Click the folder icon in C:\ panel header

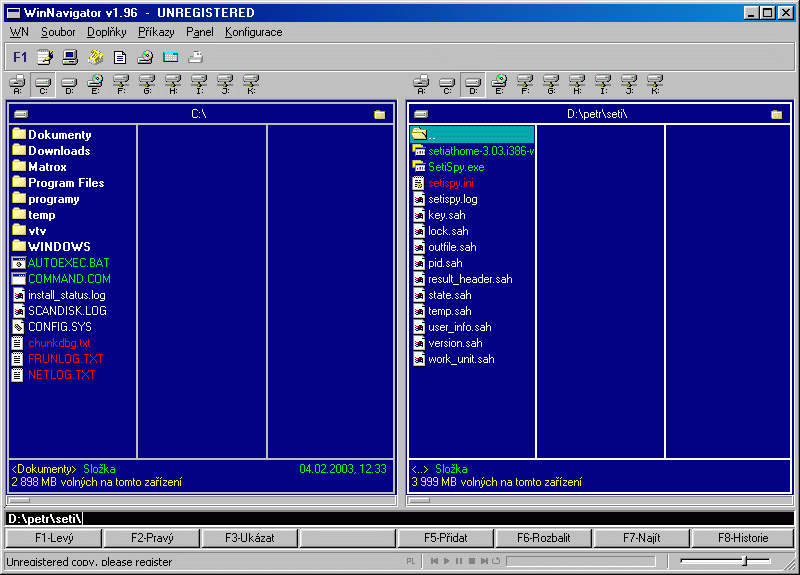[379, 114]
